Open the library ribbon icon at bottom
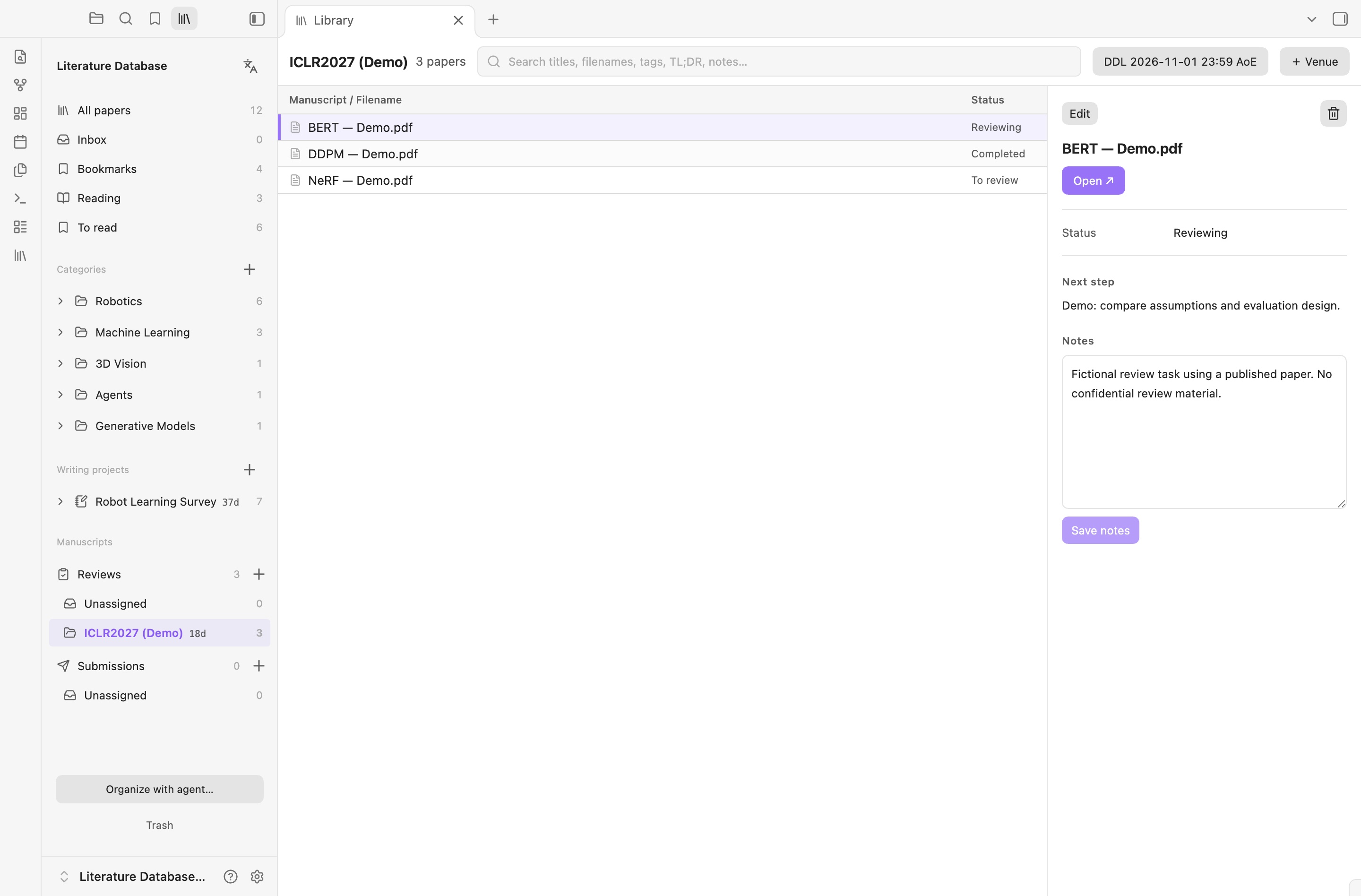The width and height of the screenshot is (1361, 896). point(21,256)
